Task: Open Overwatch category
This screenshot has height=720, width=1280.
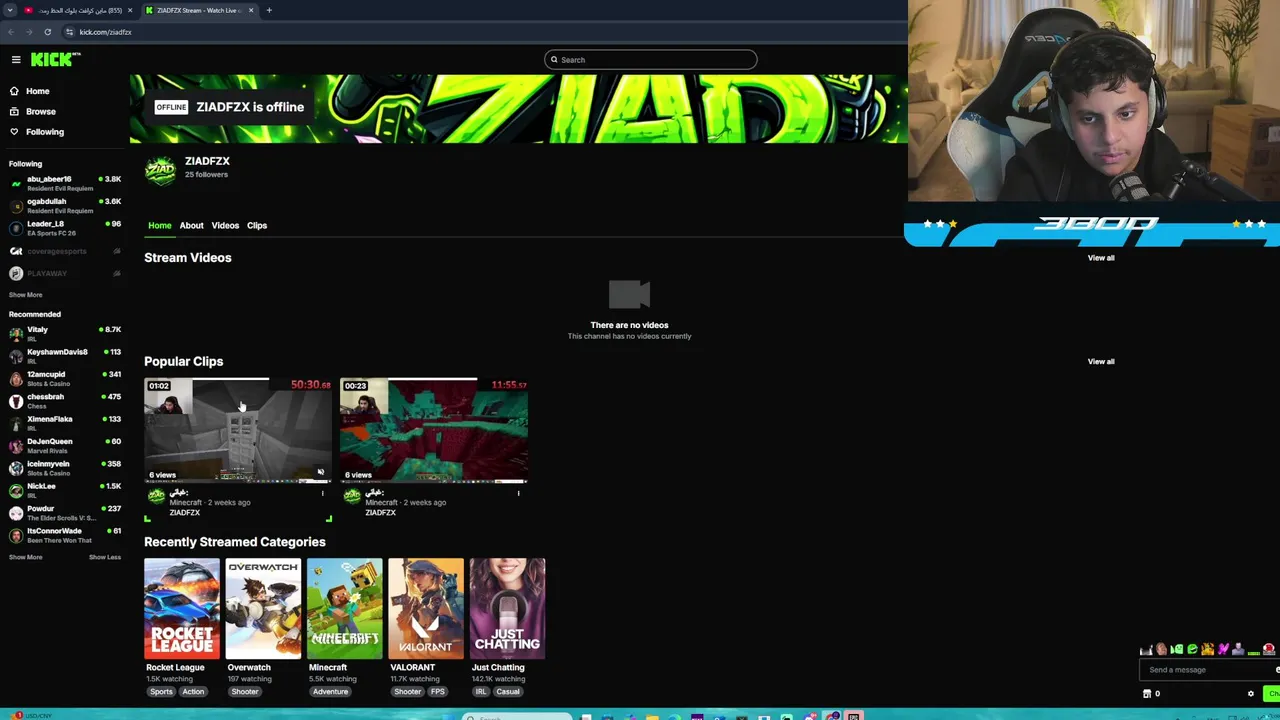Action: [263, 609]
